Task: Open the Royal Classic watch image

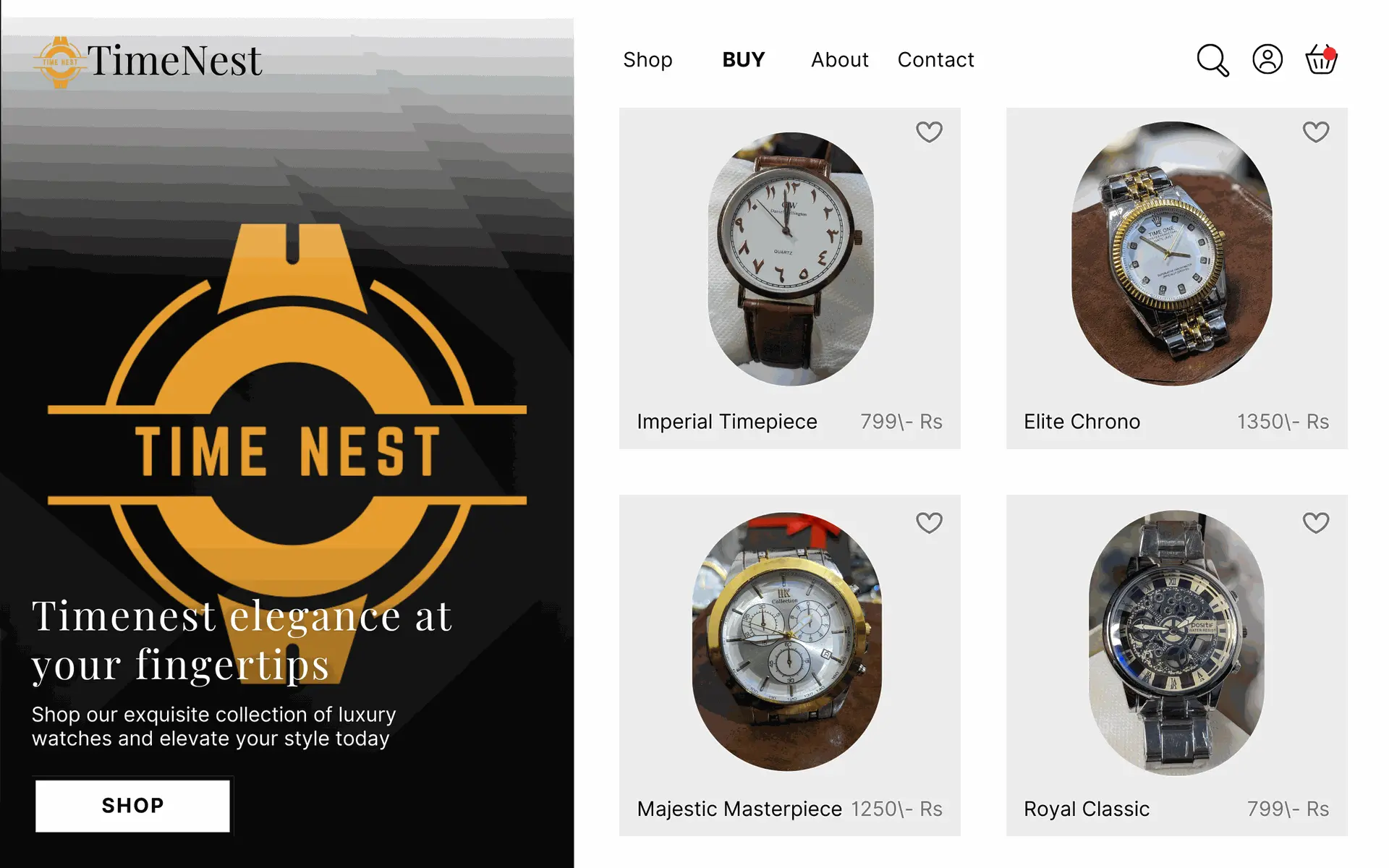Action: 1176,643
